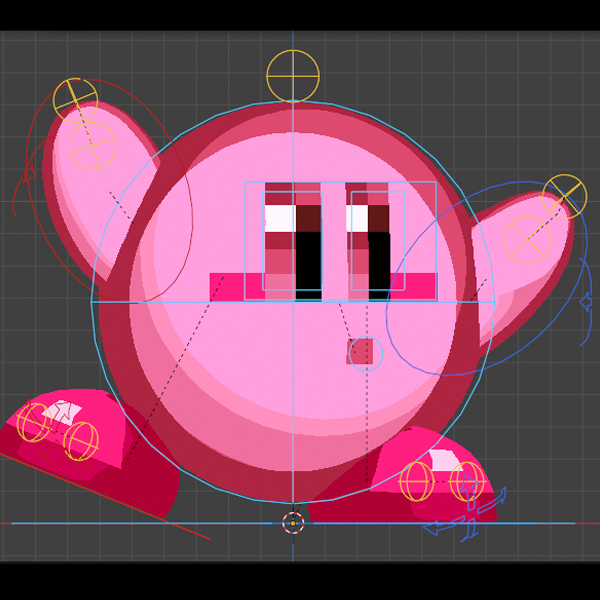The width and height of the screenshot is (600, 600).
Task: Select the yellow circle control at the left arm tip
Action: pos(75,101)
